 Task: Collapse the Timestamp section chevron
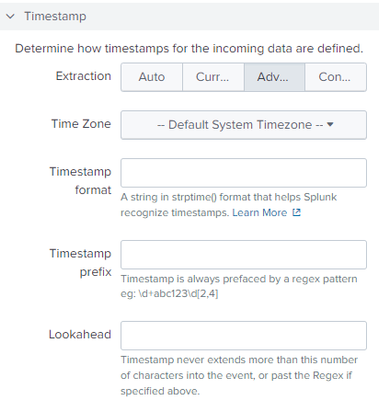click(10, 16)
